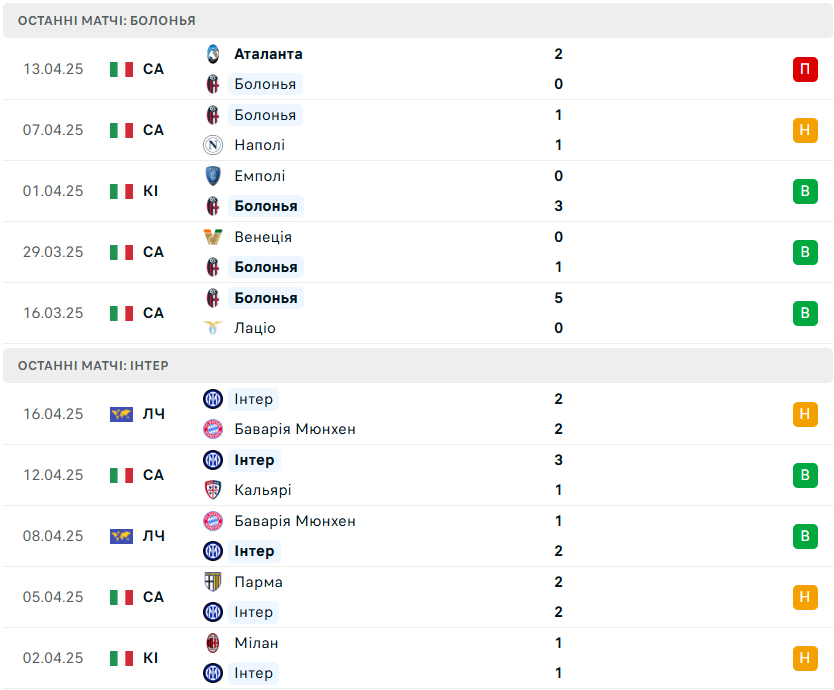The image size is (834, 690).
Task: Click green В badge for Bologna–Lazio match
Action: pos(805,313)
